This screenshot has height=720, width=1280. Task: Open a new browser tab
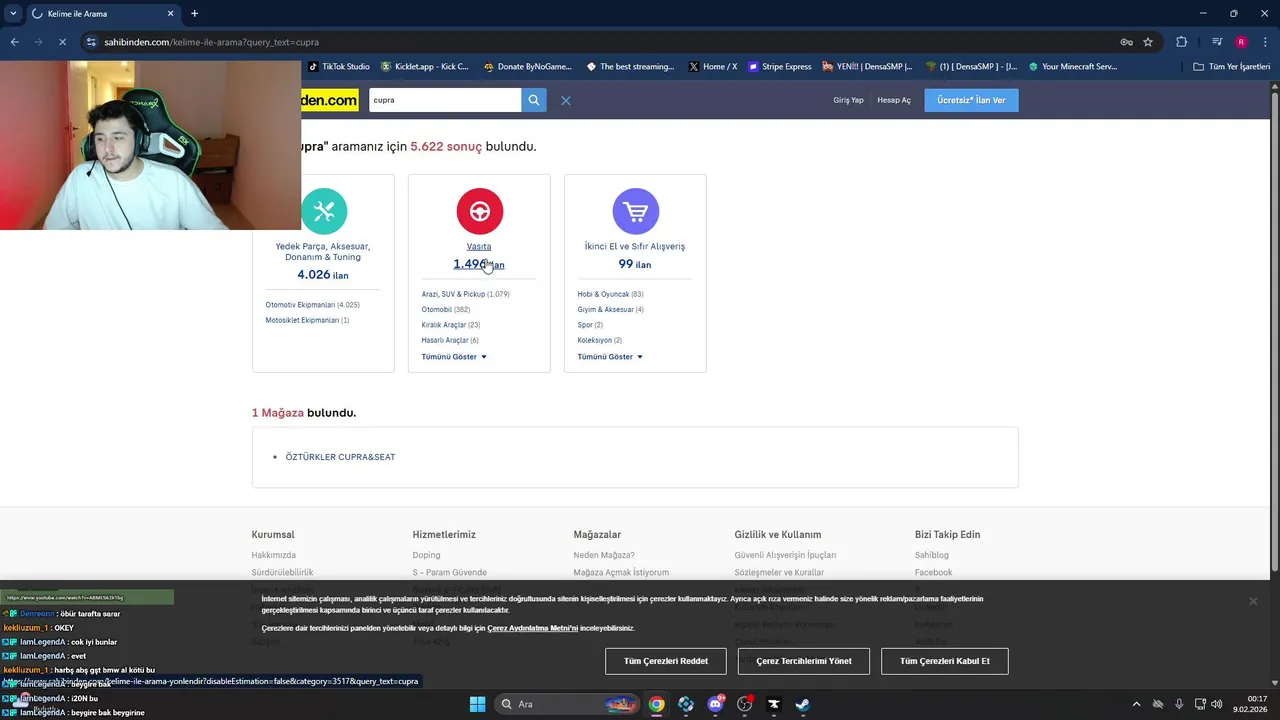click(194, 14)
